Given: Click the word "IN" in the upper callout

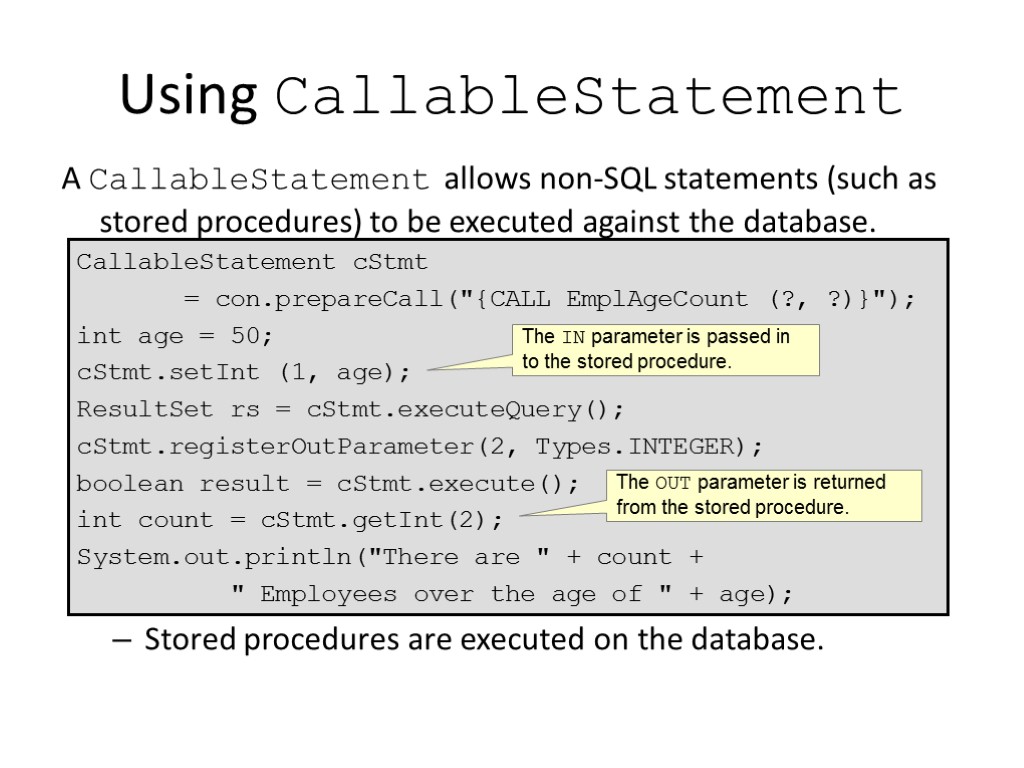Looking at the screenshot, I should coord(573,337).
